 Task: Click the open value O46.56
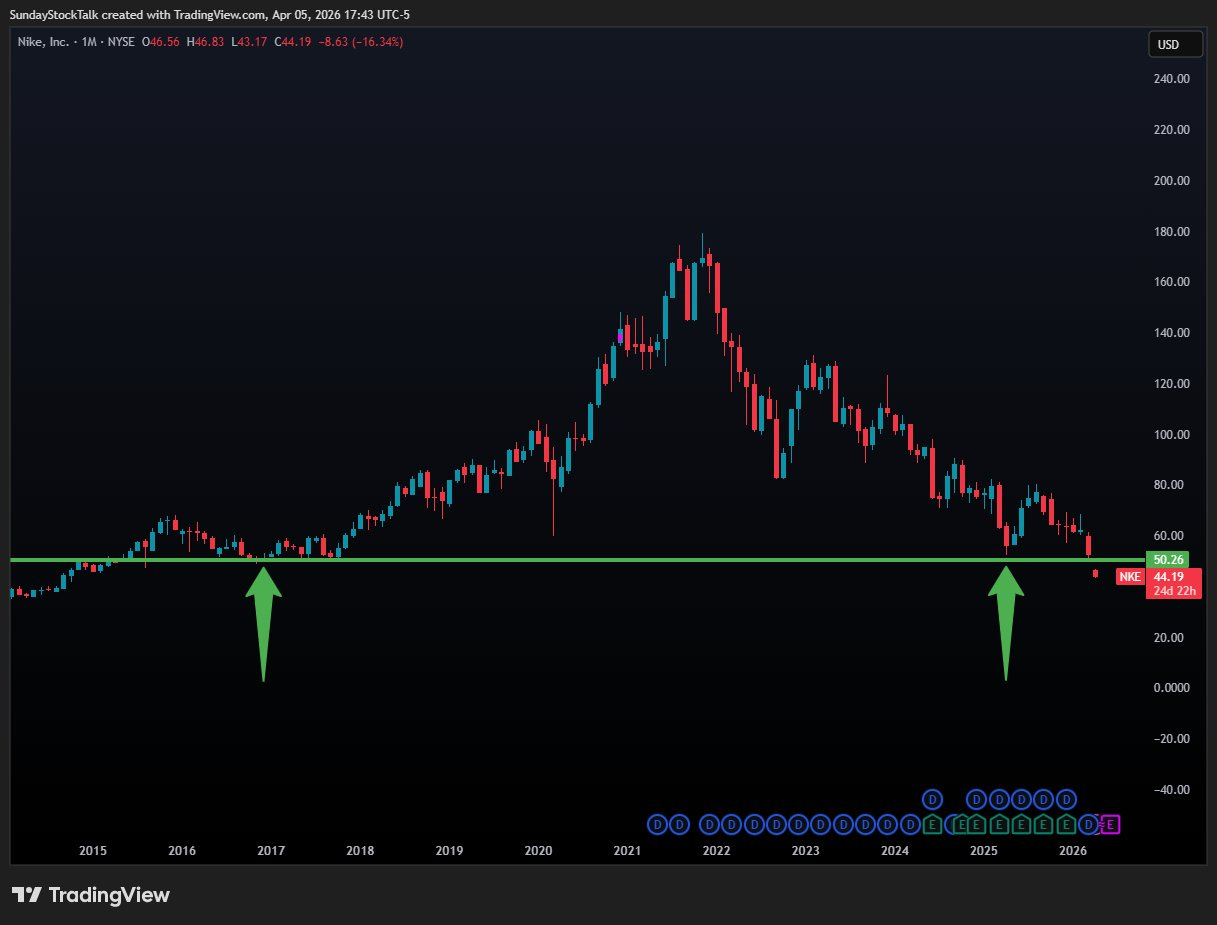click(x=163, y=42)
